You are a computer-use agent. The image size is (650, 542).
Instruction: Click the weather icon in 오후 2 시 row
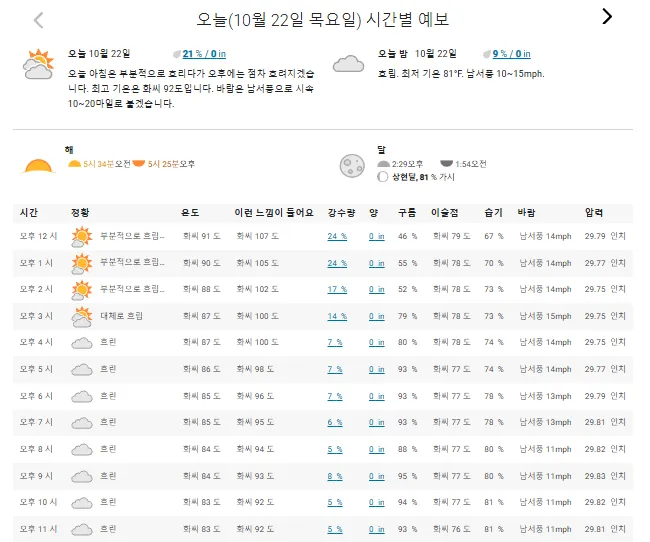tap(82, 290)
